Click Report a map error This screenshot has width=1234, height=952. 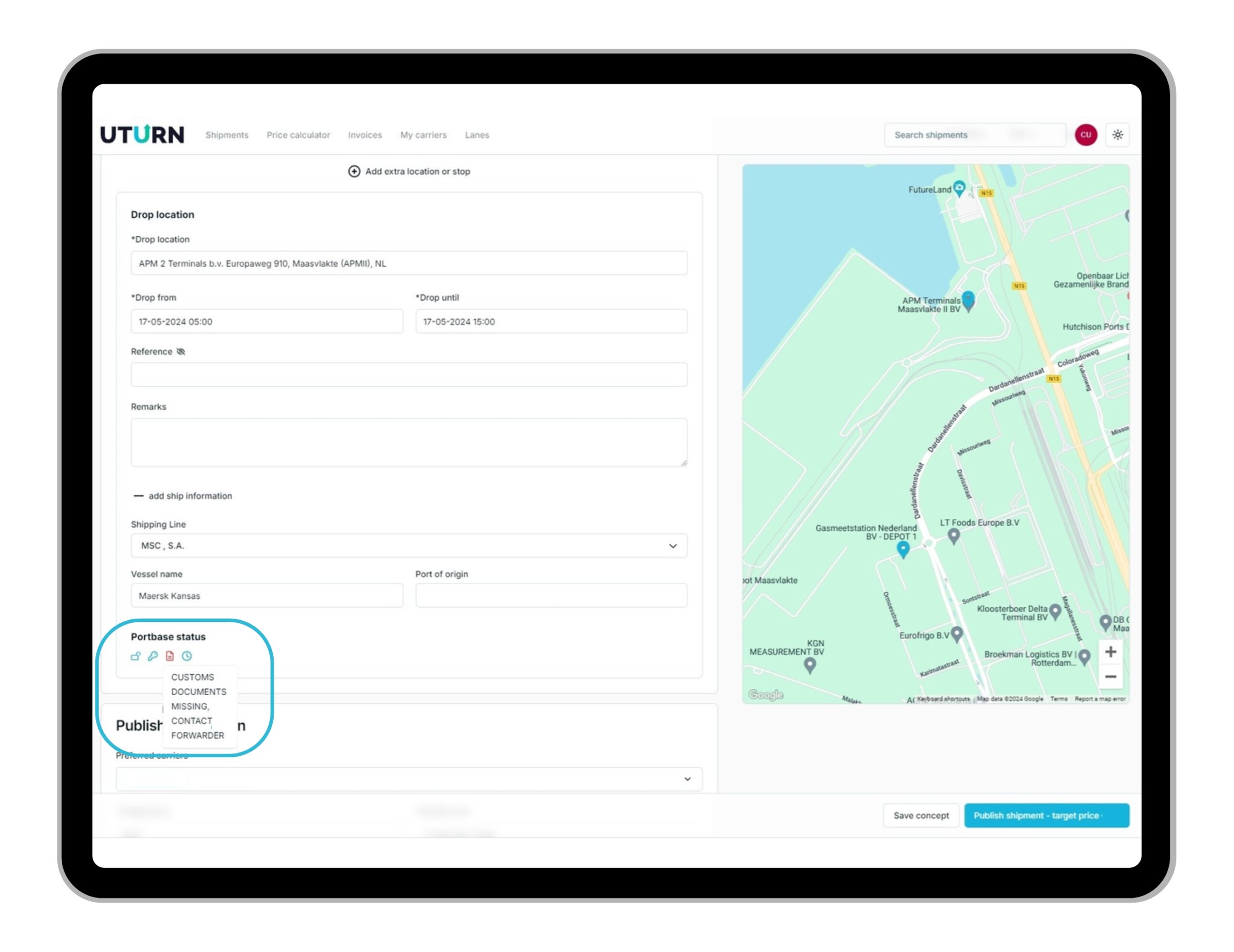click(1100, 699)
